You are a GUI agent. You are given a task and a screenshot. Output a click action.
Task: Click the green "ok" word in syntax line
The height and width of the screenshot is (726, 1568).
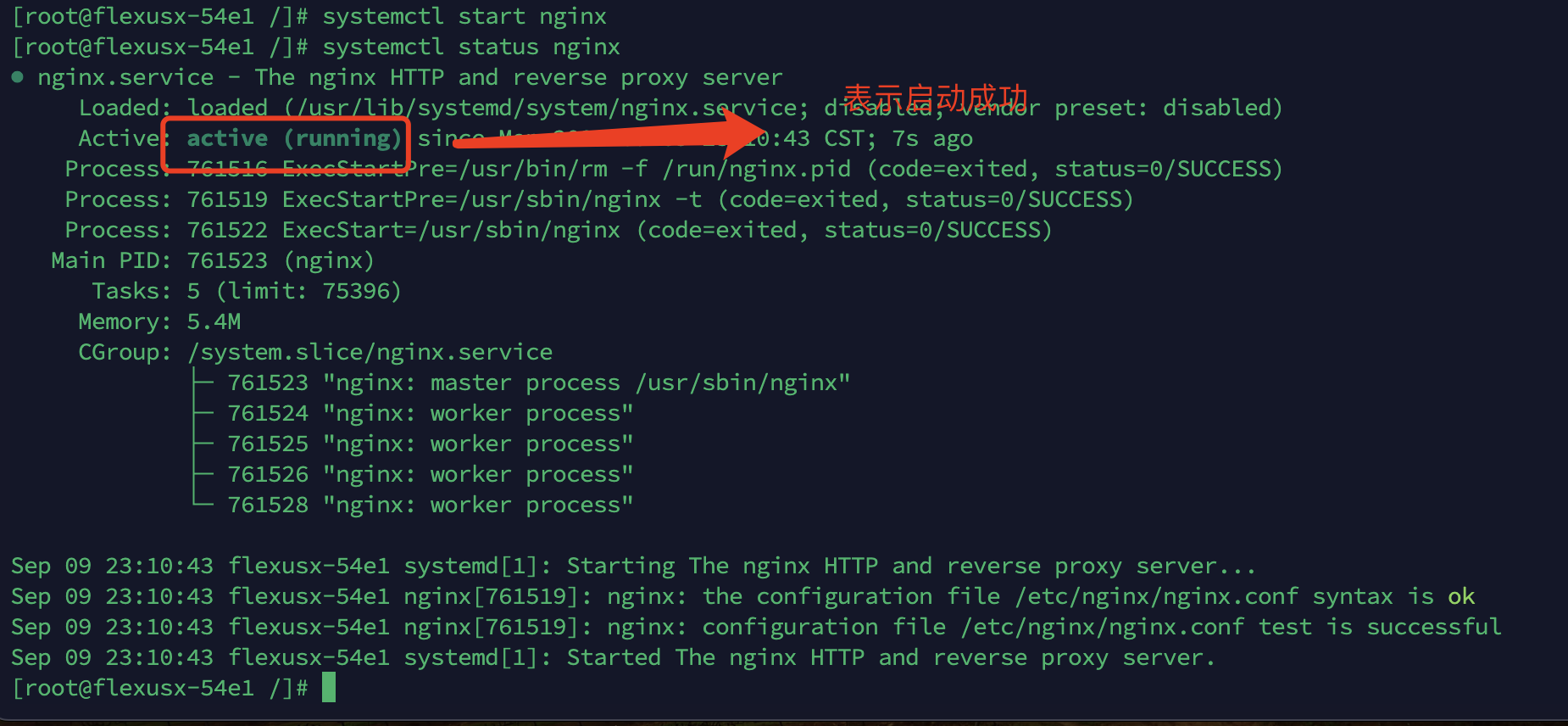(x=1461, y=596)
